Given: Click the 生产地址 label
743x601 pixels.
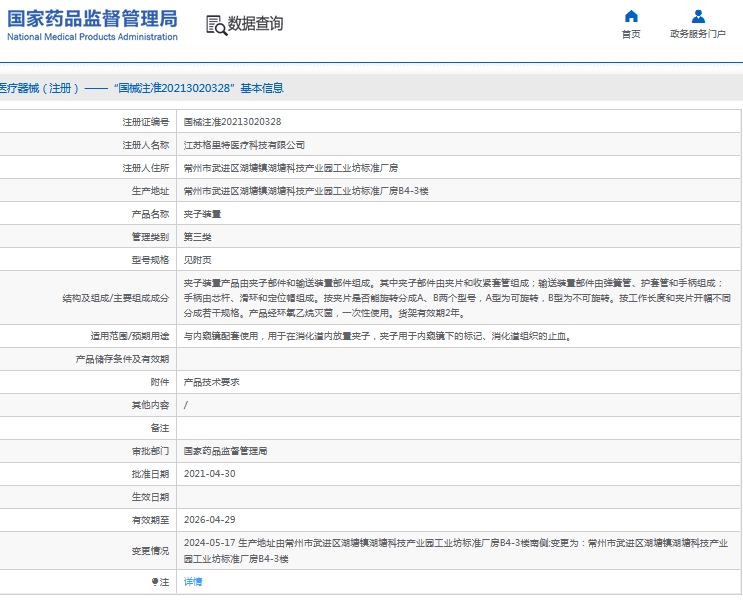Looking at the screenshot, I should coord(150,191).
